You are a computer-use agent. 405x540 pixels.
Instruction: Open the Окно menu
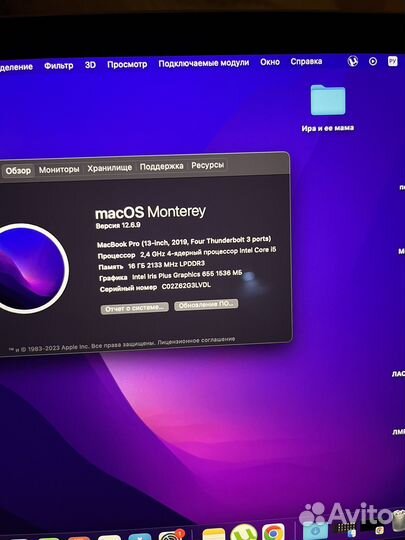coord(270,62)
